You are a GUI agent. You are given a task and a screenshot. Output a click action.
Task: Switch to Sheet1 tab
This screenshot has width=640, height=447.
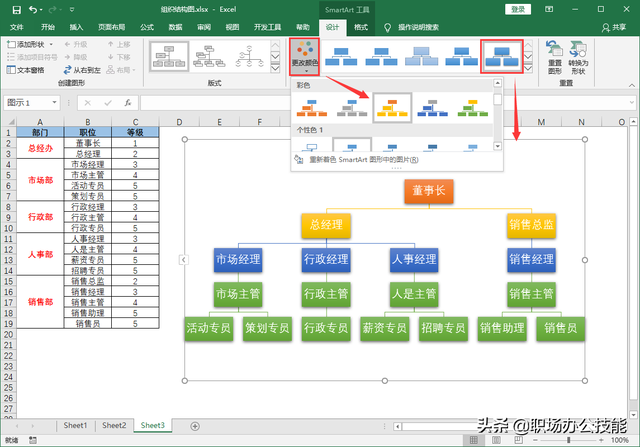pos(76,425)
